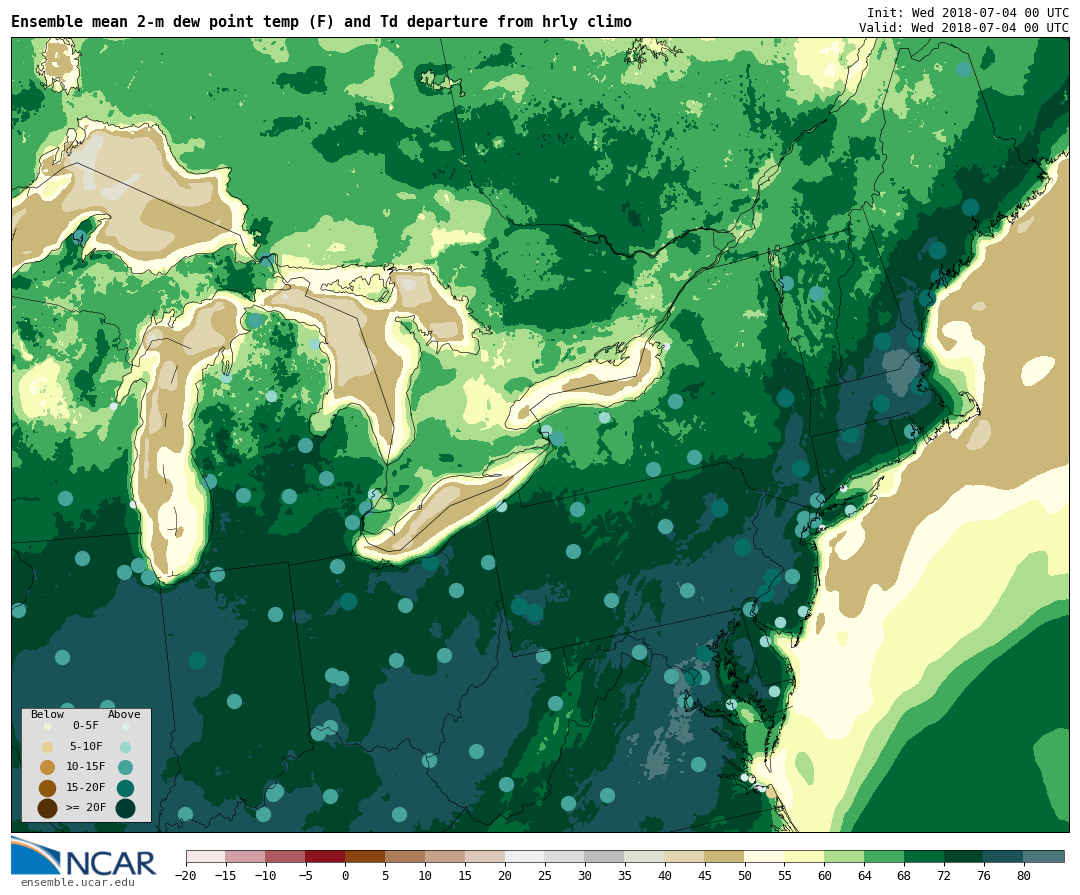Select the map title about ensemble mean dew point
The width and height of the screenshot is (1080, 895).
[321, 21]
